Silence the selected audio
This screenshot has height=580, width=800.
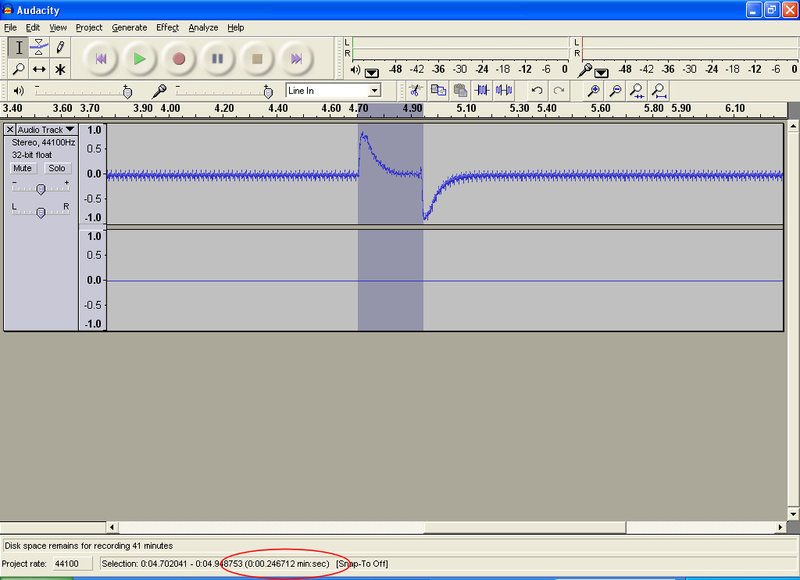click(x=504, y=91)
